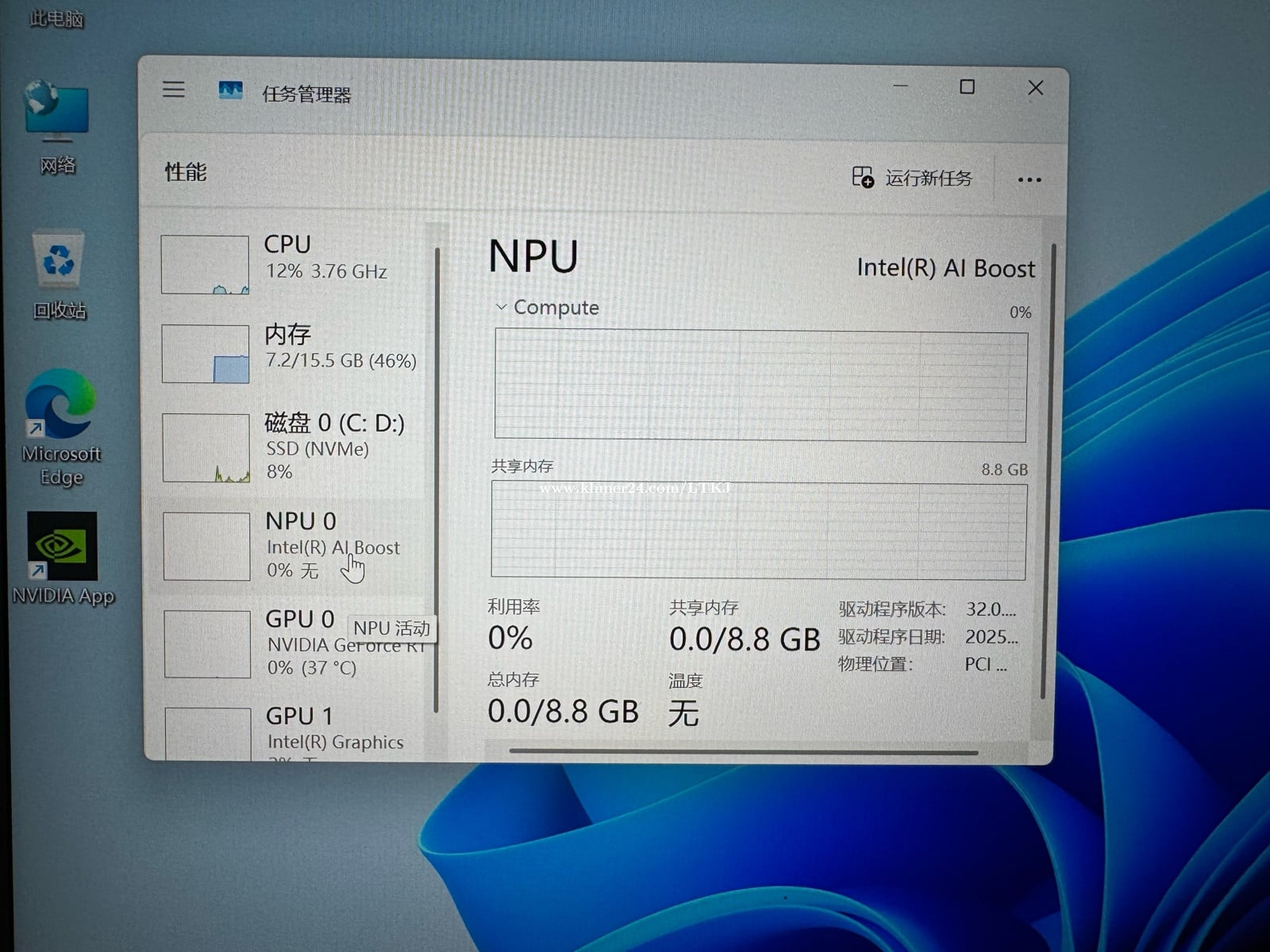
Task: Maximize the 任务管理器 window
Action: (x=967, y=86)
